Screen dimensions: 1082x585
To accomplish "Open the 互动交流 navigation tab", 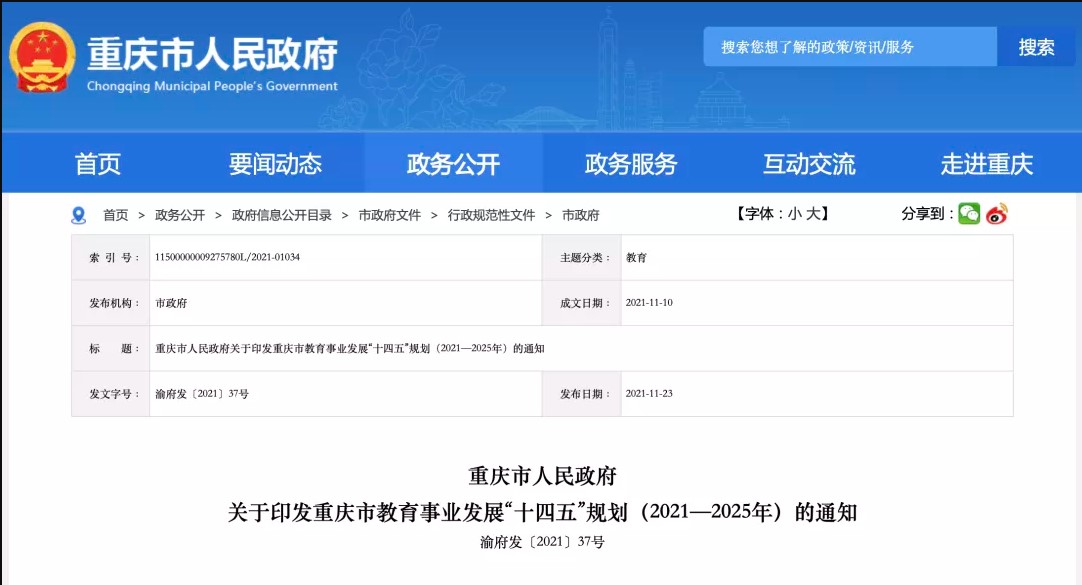I will 809,164.
